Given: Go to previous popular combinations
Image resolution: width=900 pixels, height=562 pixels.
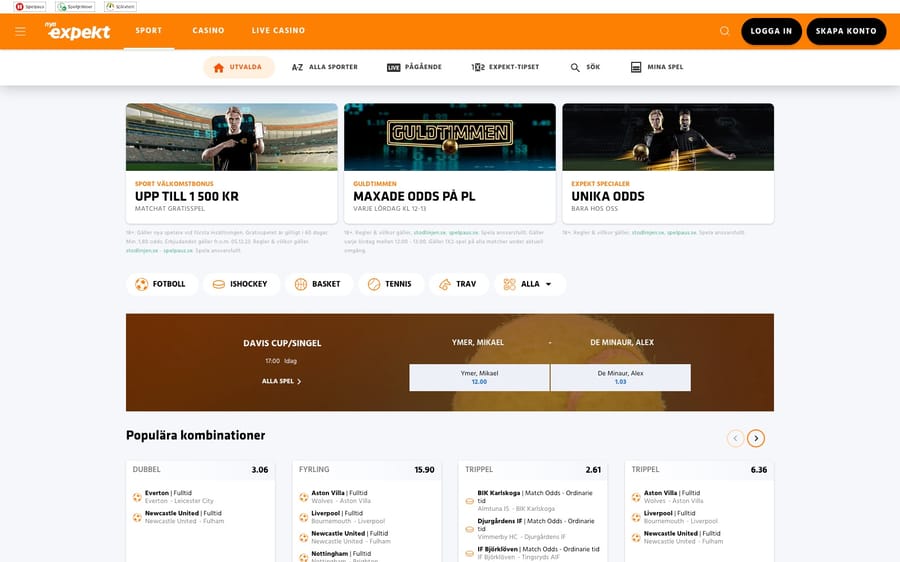Looking at the screenshot, I should coord(735,439).
